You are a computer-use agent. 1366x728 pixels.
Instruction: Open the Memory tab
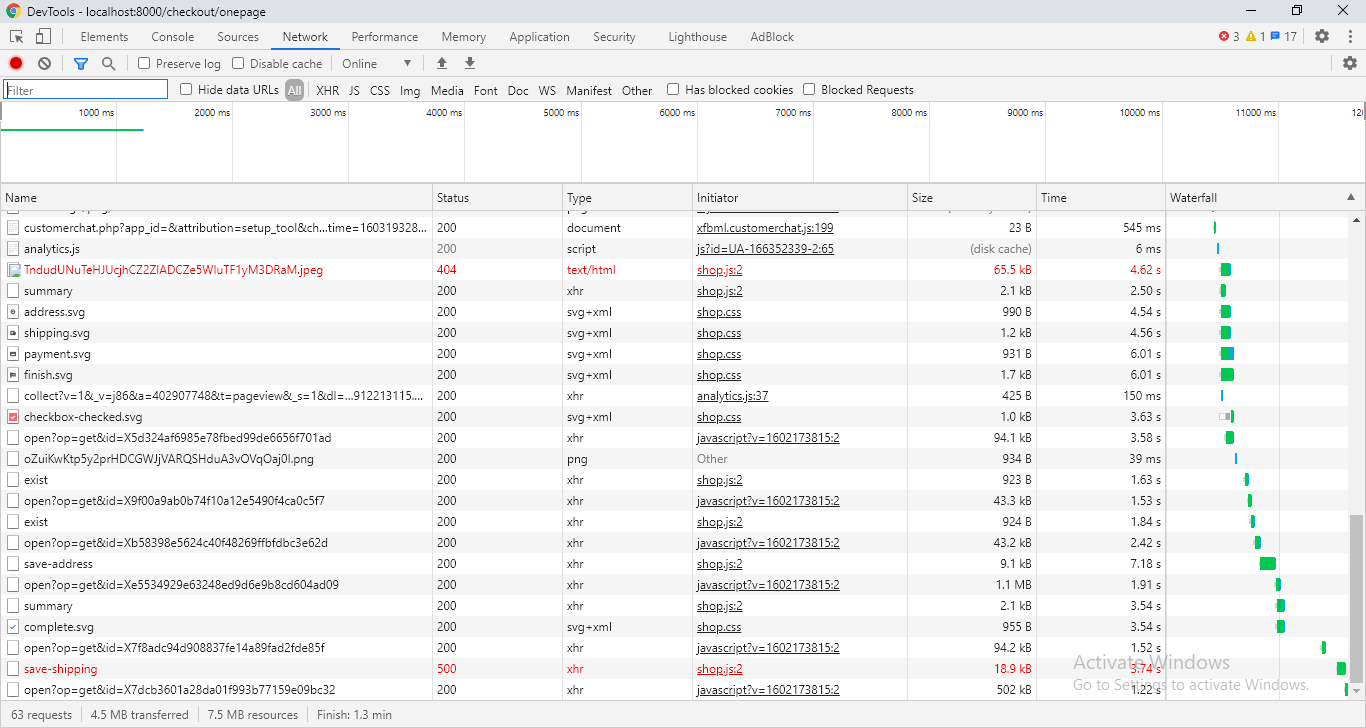pyautogui.click(x=464, y=37)
